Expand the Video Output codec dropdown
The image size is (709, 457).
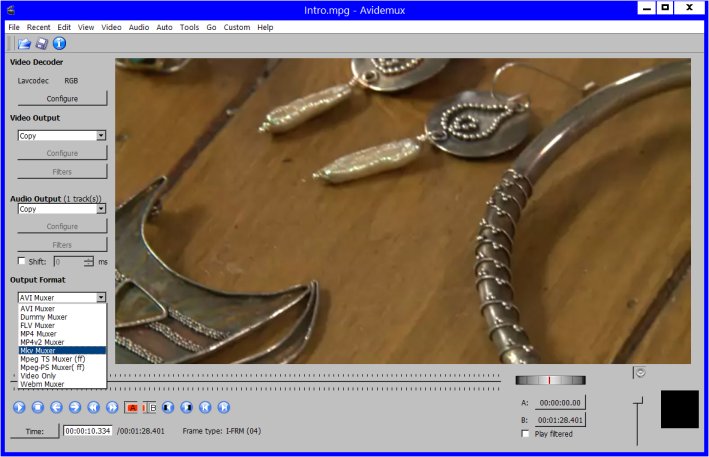tap(101, 135)
